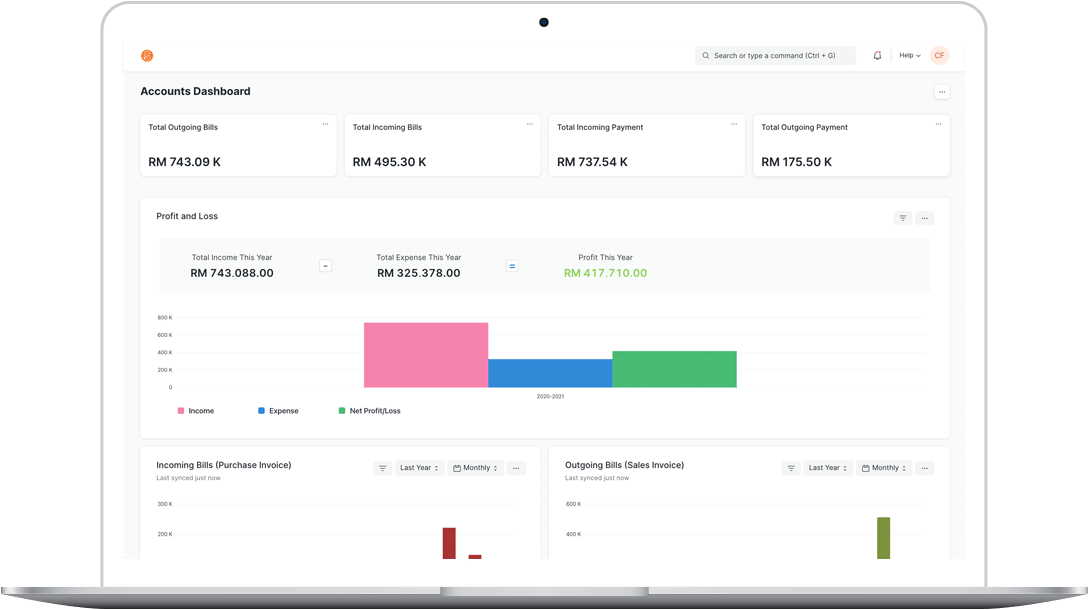The image size is (1090, 610).
Task: Expand the Help dropdown menu
Action: (909, 56)
